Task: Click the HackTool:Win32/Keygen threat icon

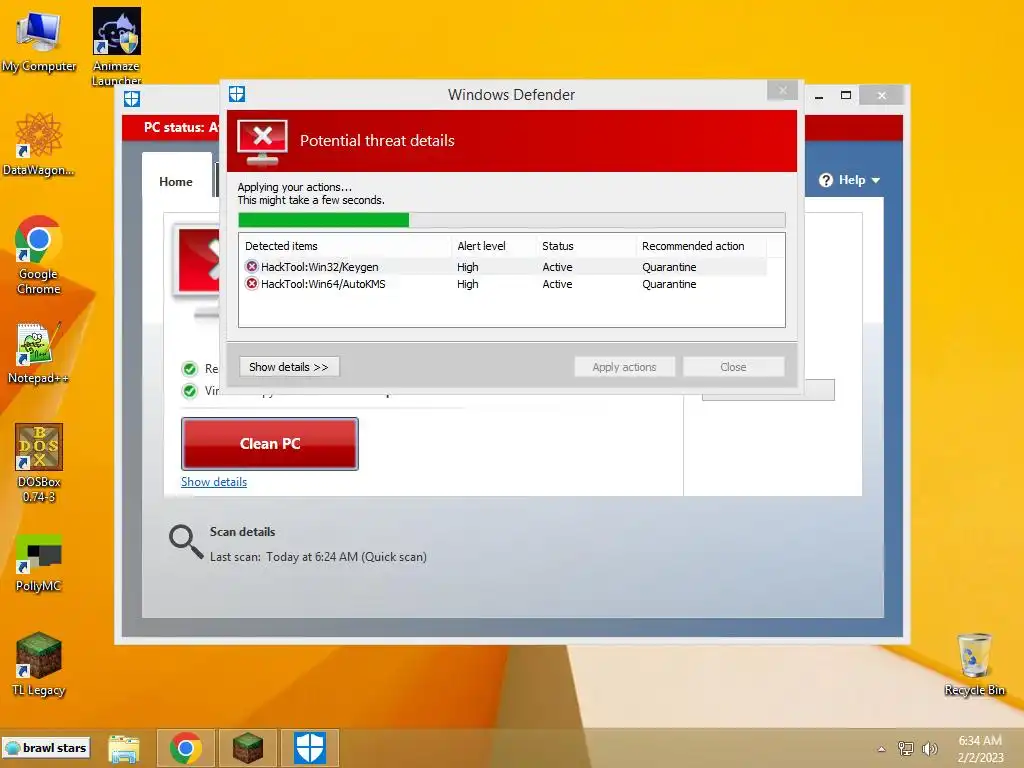Action: [x=251, y=266]
